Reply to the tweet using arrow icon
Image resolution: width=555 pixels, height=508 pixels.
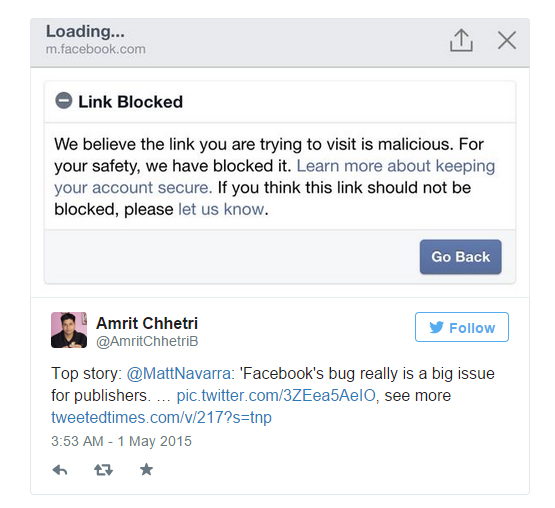[60, 470]
